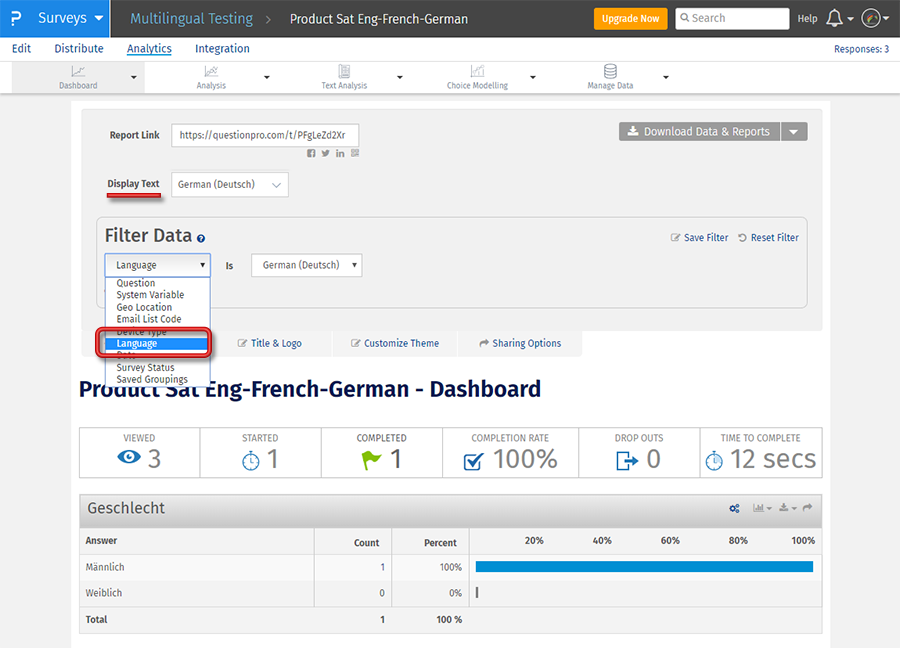This screenshot has height=648, width=900.
Task: Click the Geschlecht share arrow icon
Action: click(x=807, y=509)
